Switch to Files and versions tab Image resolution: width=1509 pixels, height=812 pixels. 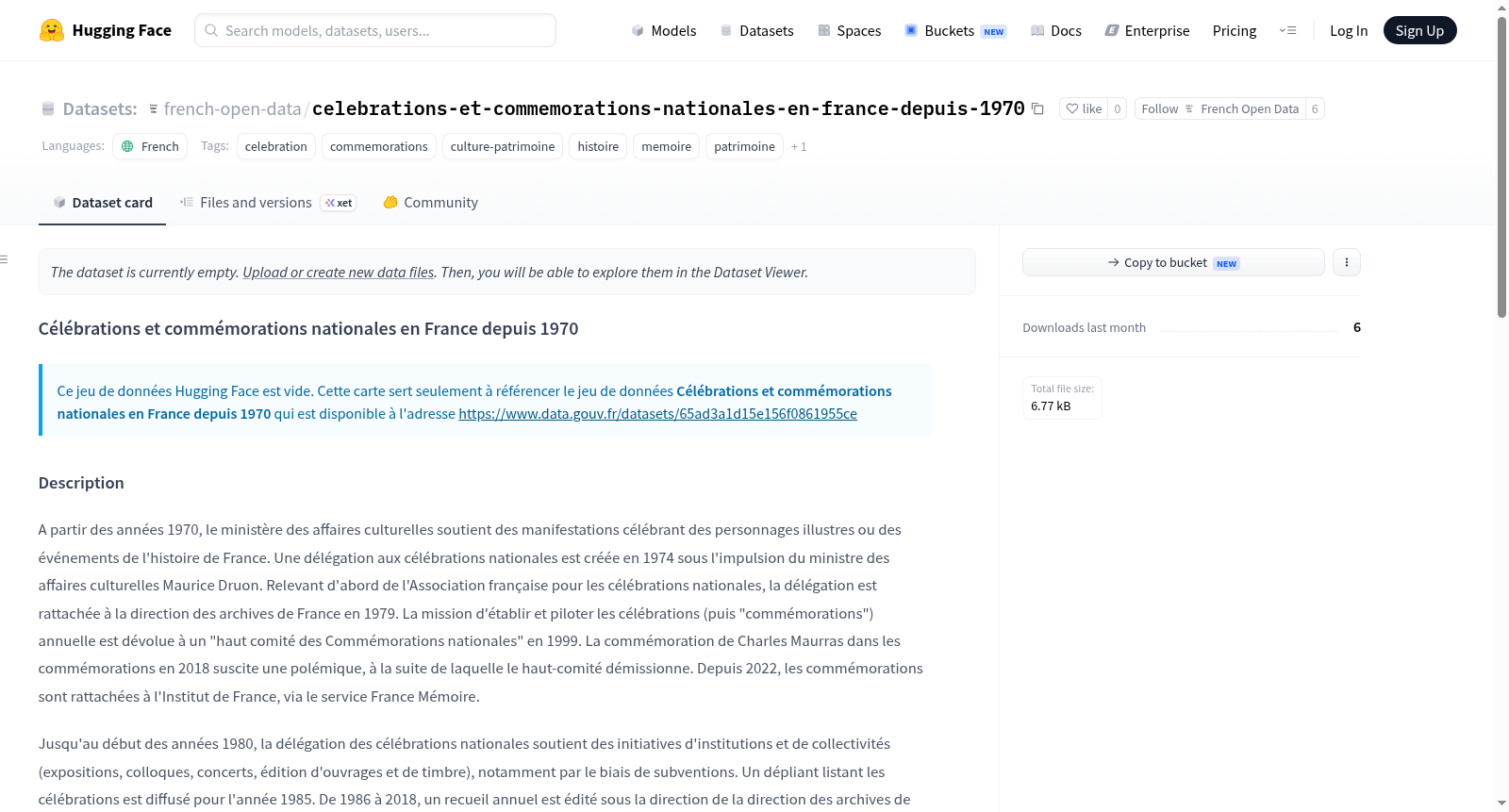[x=268, y=202]
